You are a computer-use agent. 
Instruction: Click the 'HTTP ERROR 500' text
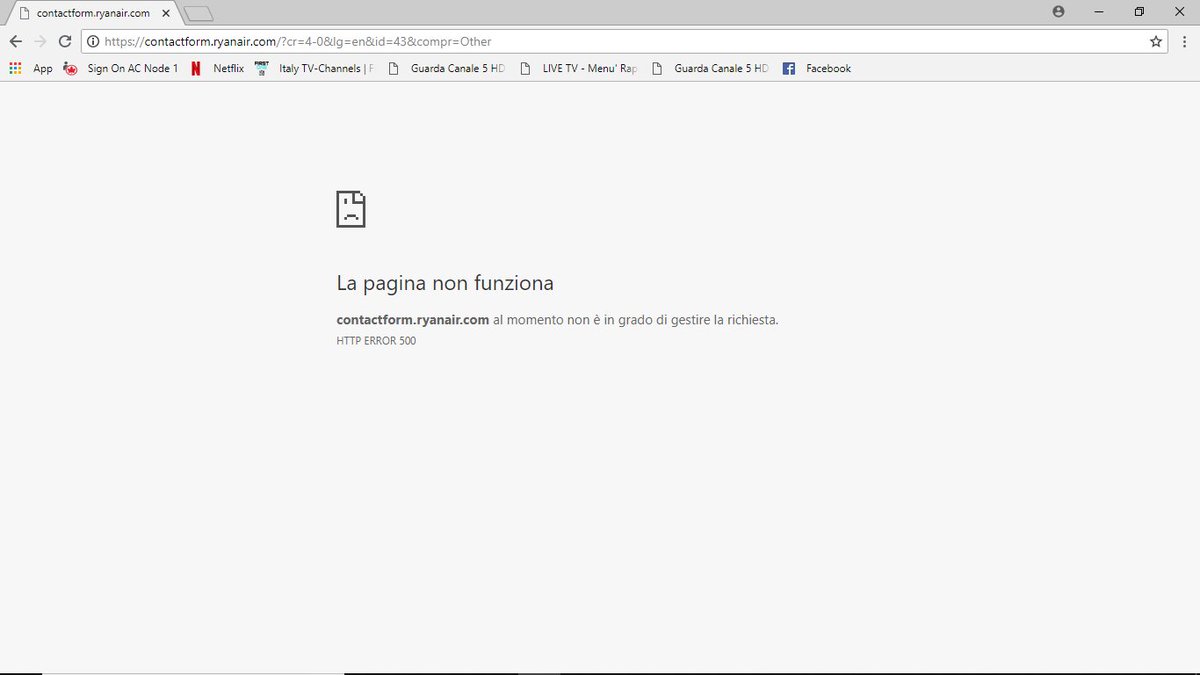click(376, 341)
